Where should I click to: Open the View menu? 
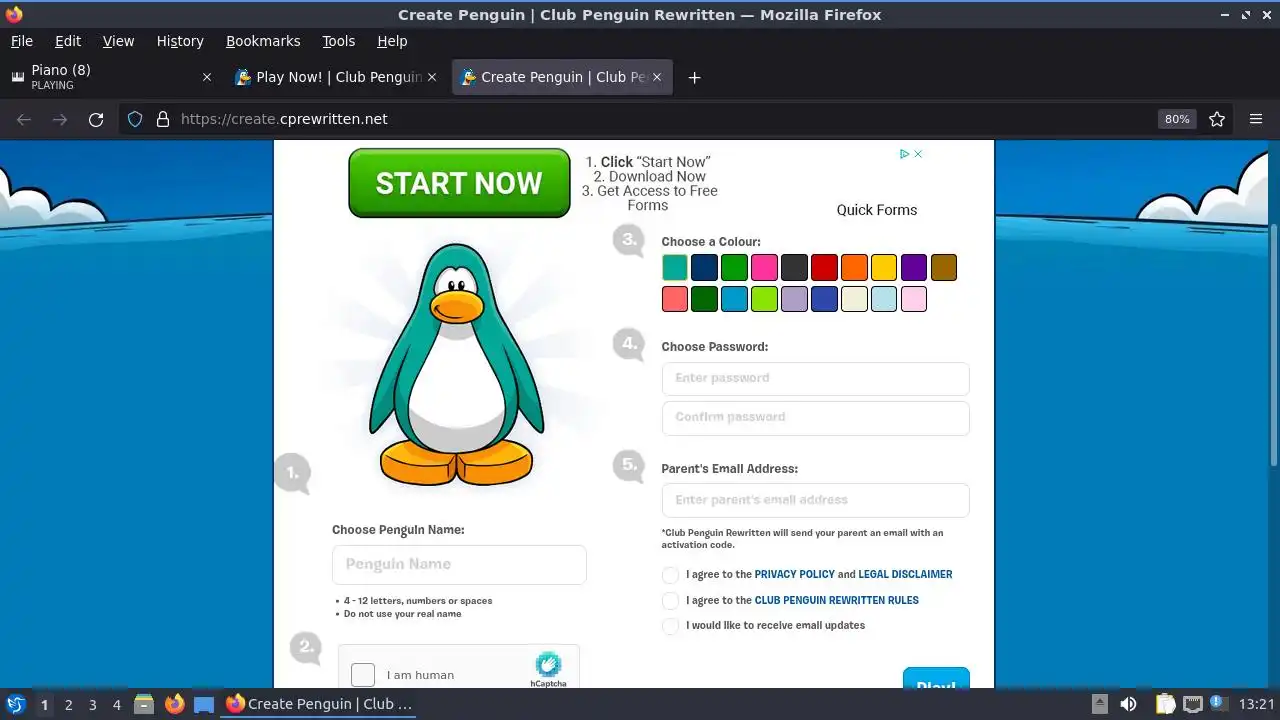(x=118, y=41)
